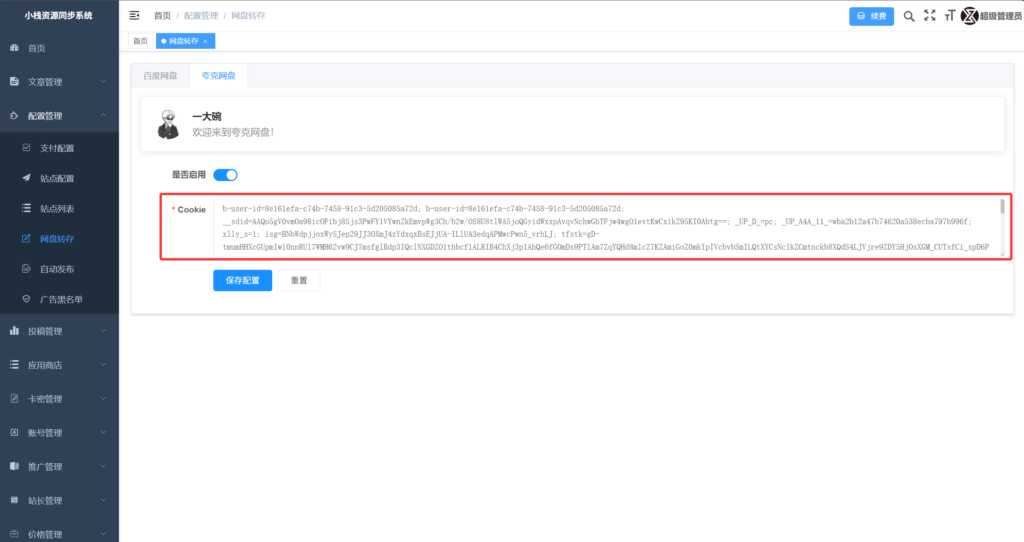
Task: Click the 保存配置 button
Action: tap(242, 280)
